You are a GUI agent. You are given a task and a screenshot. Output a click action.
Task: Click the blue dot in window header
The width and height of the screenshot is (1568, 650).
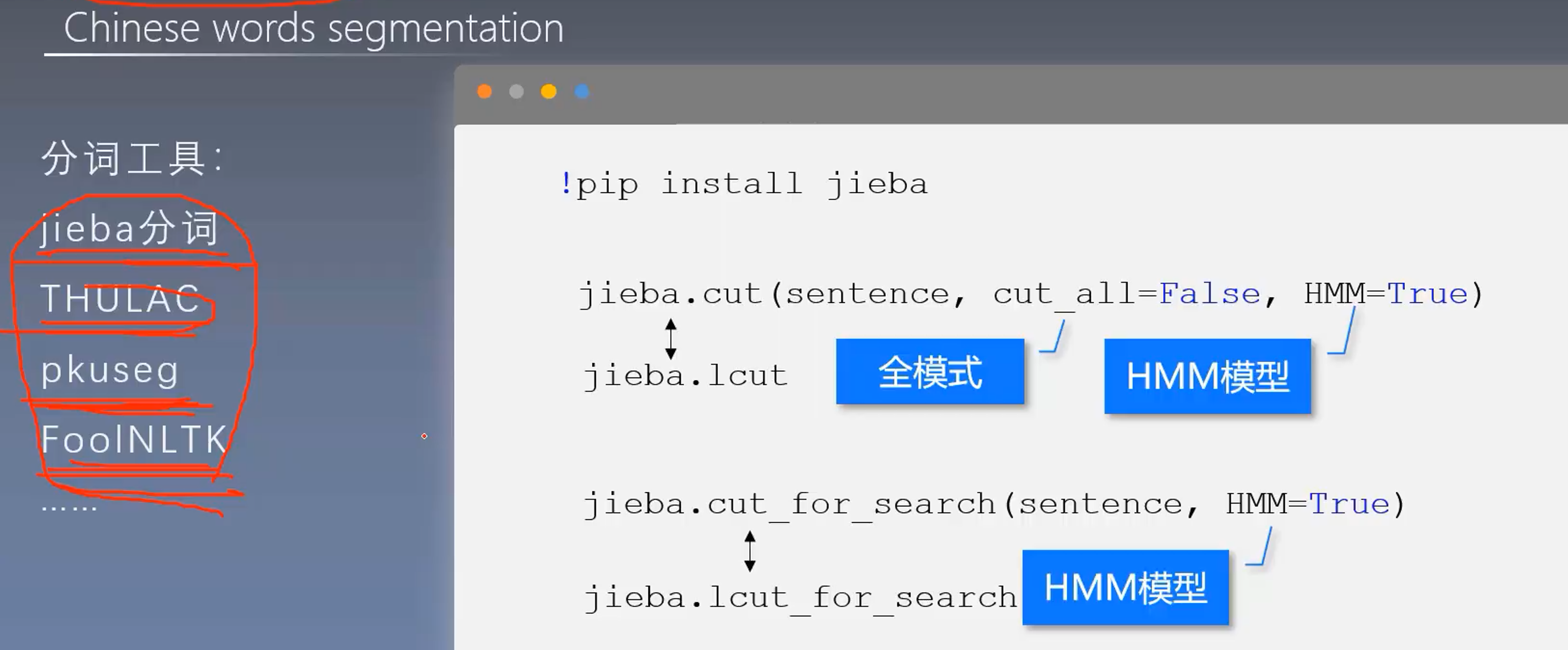pos(582,91)
